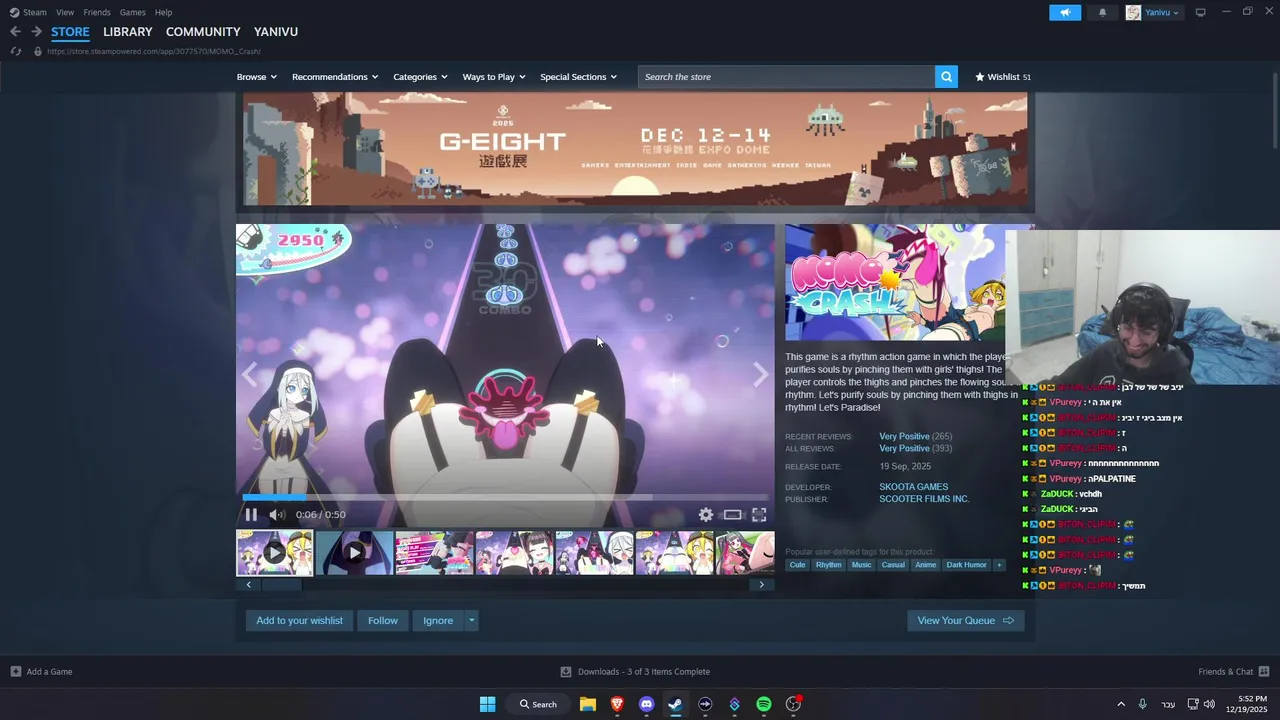The width and height of the screenshot is (1280, 720).
Task: Open Wishlist 51 link
Action: pos(1003,77)
